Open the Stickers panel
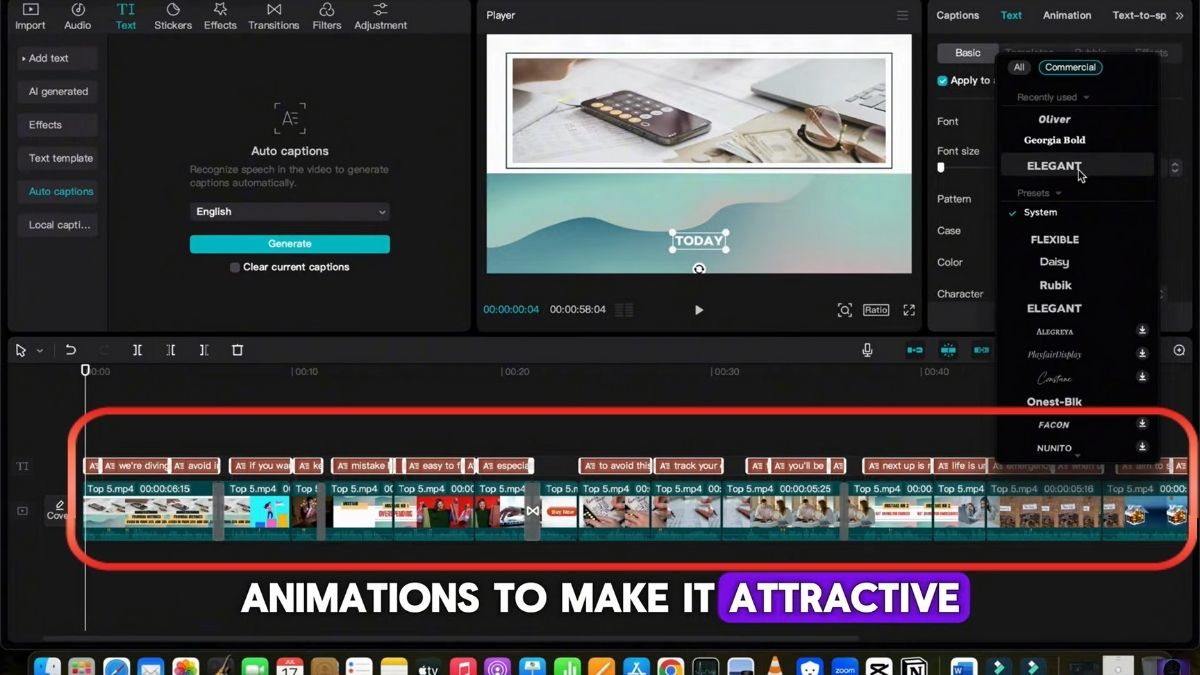Screen dimensions: 1200x675 [172, 16]
